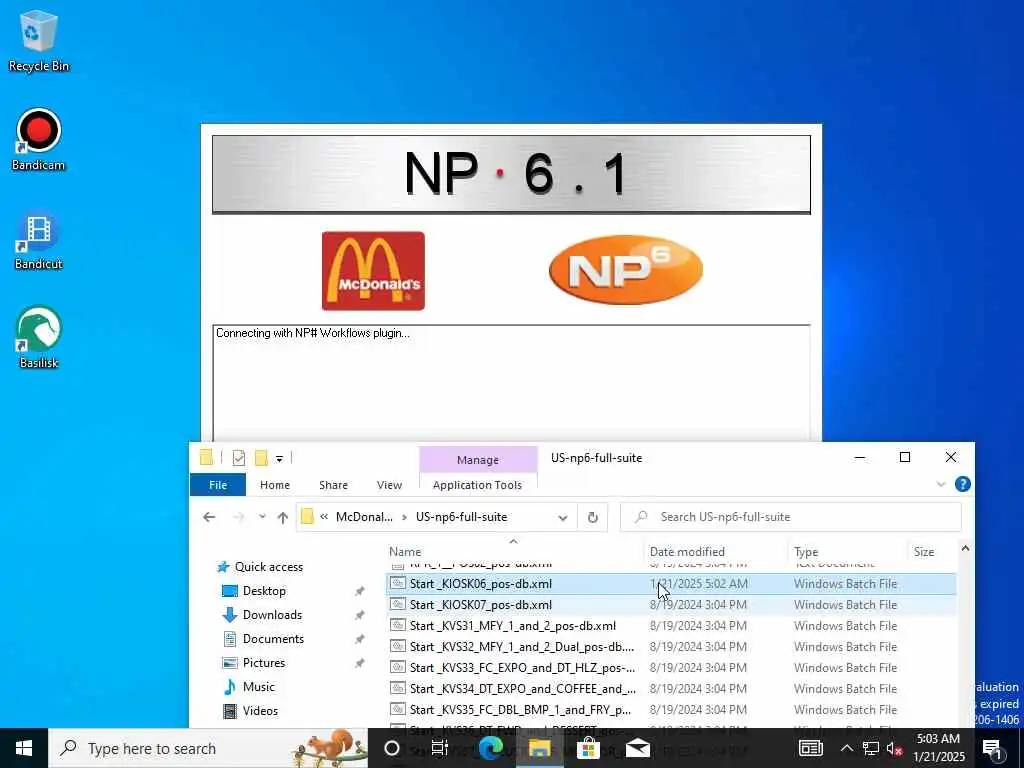This screenshot has width=1024, height=768.
Task: Open recent locations dropdown arrow
Action: pyautogui.click(x=262, y=517)
